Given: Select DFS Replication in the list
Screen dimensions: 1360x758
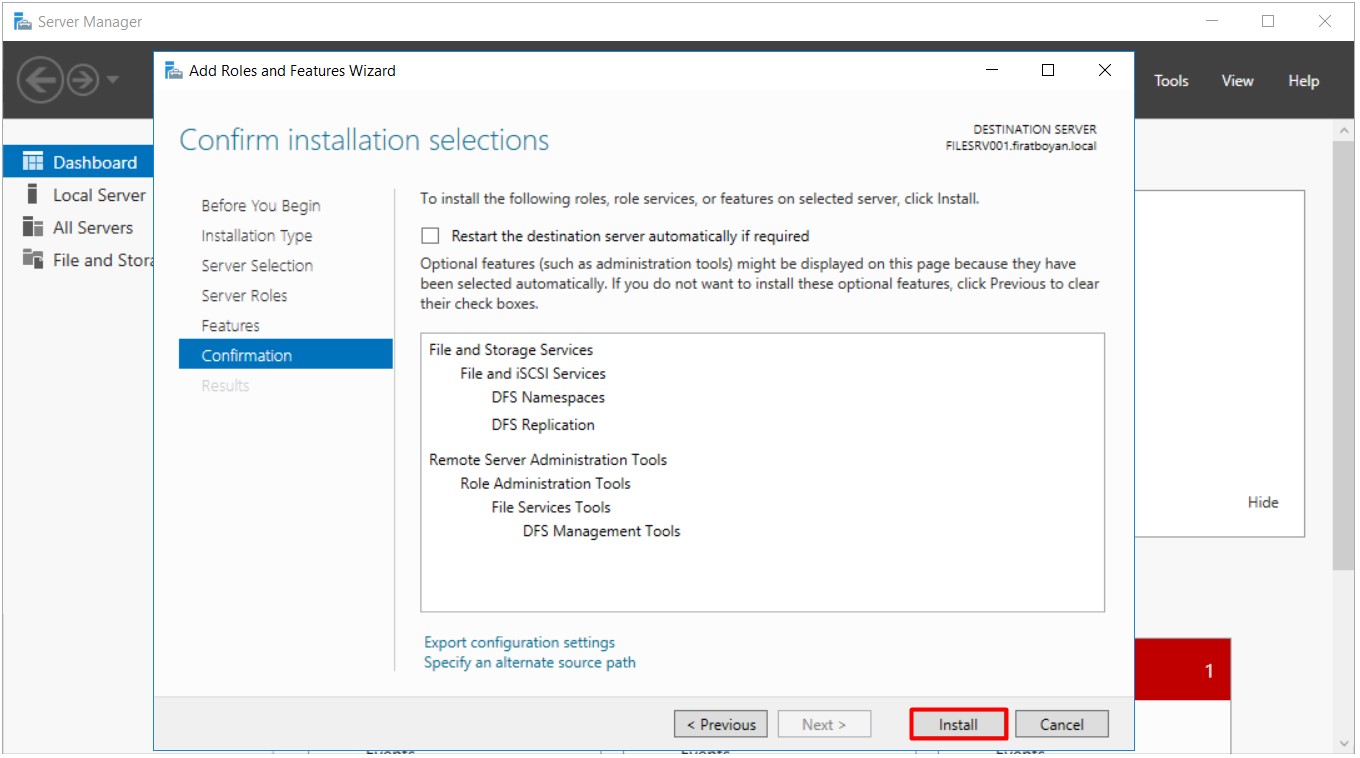Looking at the screenshot, I should point(543,424).
